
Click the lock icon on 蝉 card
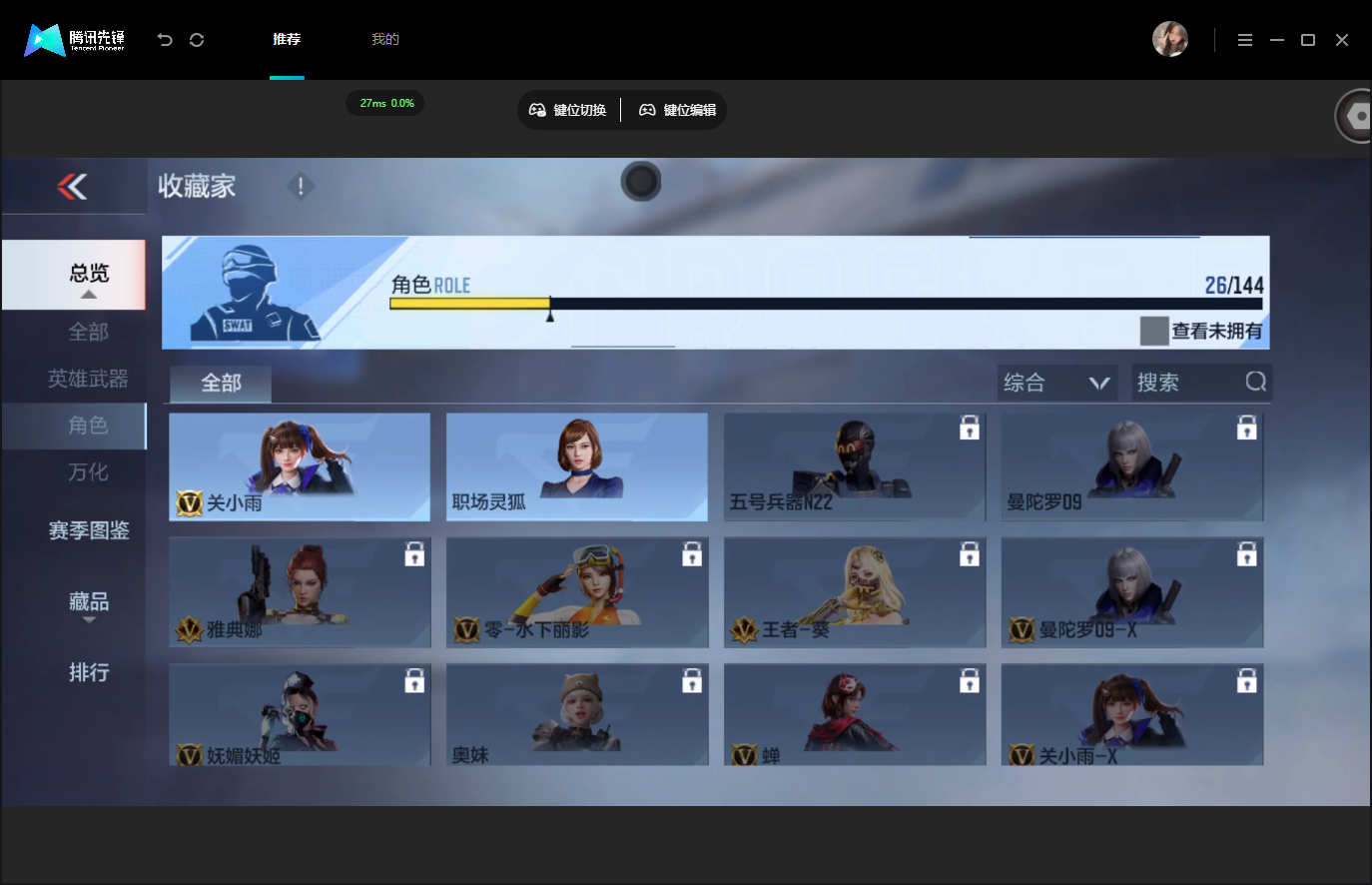coord(970,681)
